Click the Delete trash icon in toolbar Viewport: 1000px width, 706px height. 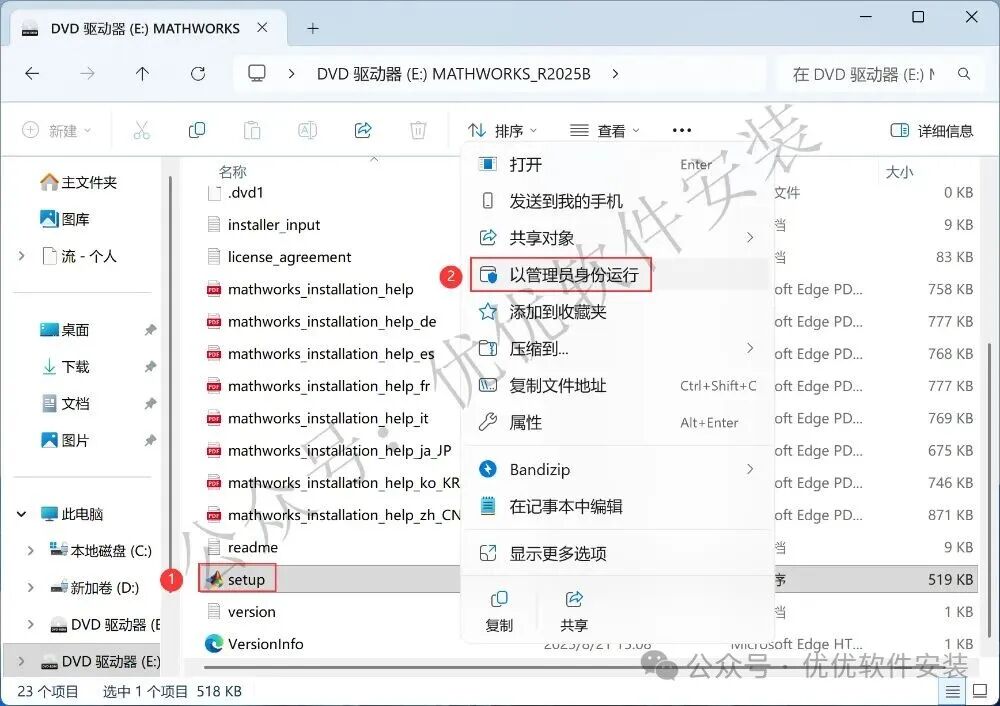pos(418,131)
